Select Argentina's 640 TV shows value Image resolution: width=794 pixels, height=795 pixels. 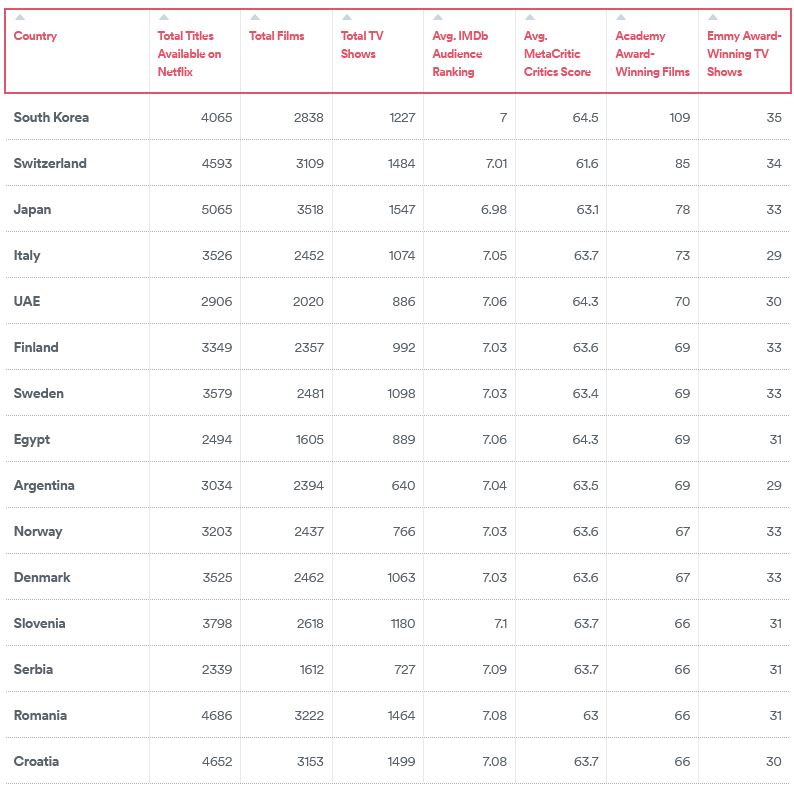coord(403,486)
